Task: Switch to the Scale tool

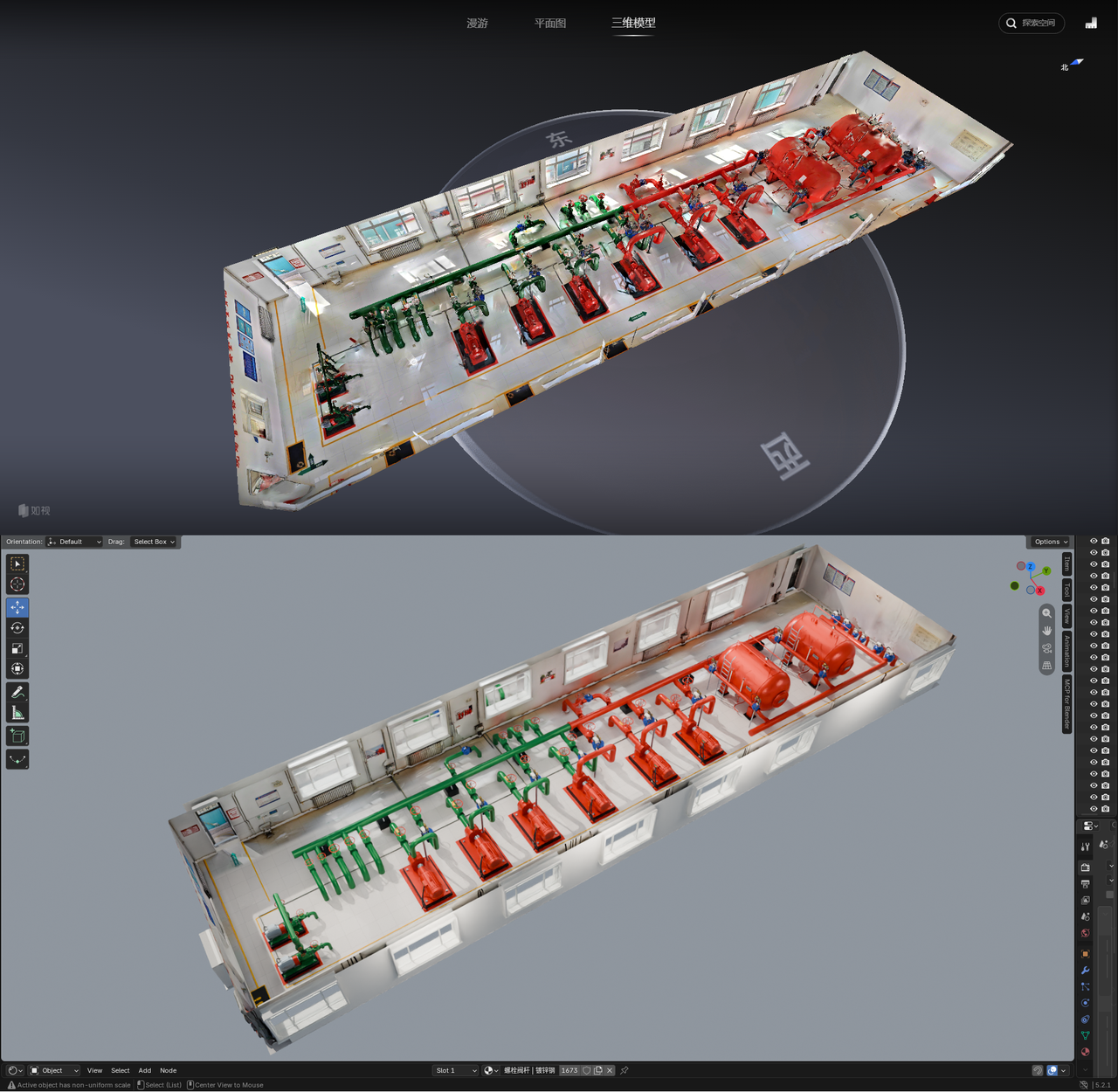Action: 17,648
